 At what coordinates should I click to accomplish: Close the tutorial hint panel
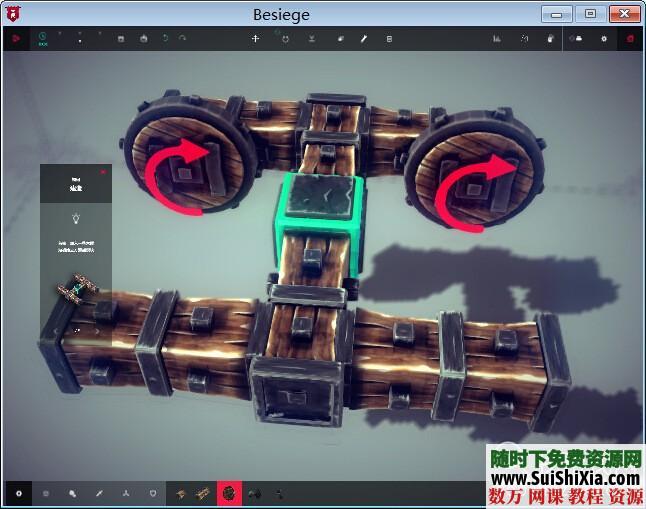pos(103,171)
